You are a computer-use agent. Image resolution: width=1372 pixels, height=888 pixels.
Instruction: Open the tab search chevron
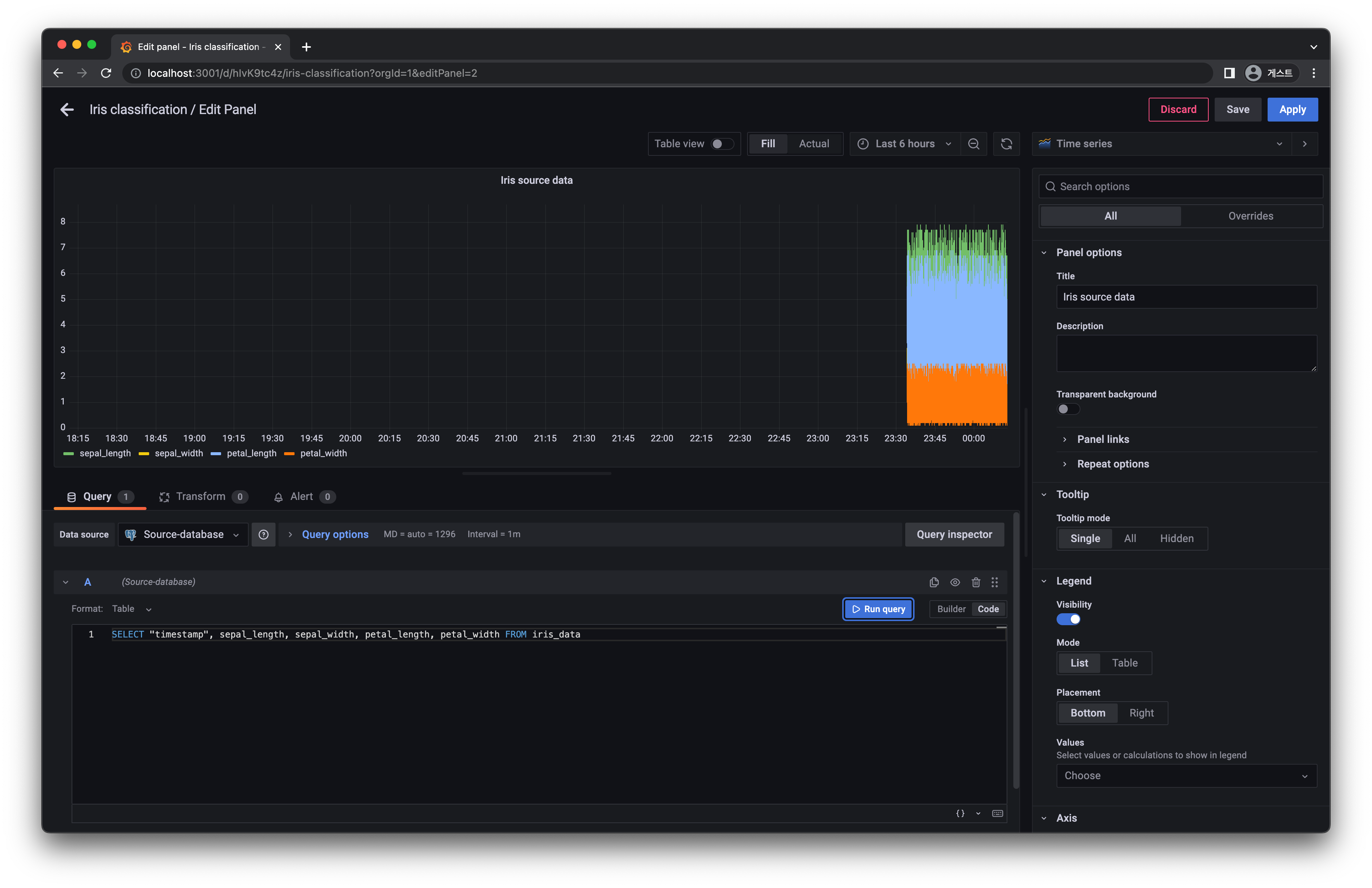tap(1313, 47)
